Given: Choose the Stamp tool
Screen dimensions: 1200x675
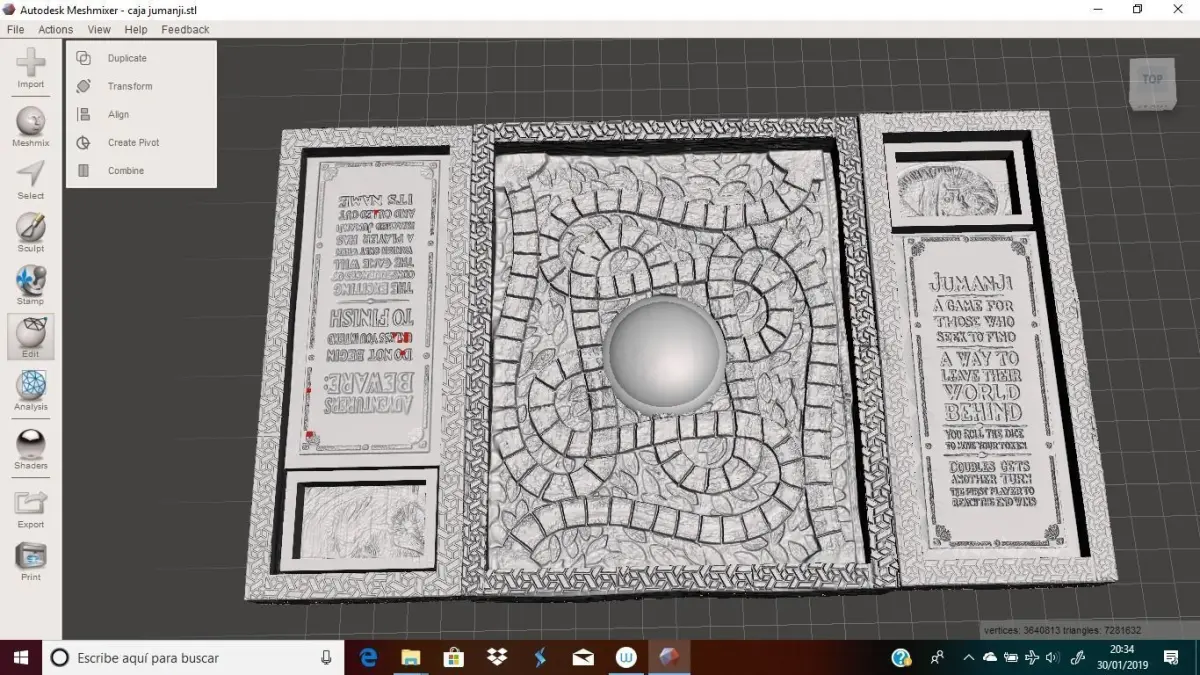Looking at the screenshot, I should pos(30,285).
